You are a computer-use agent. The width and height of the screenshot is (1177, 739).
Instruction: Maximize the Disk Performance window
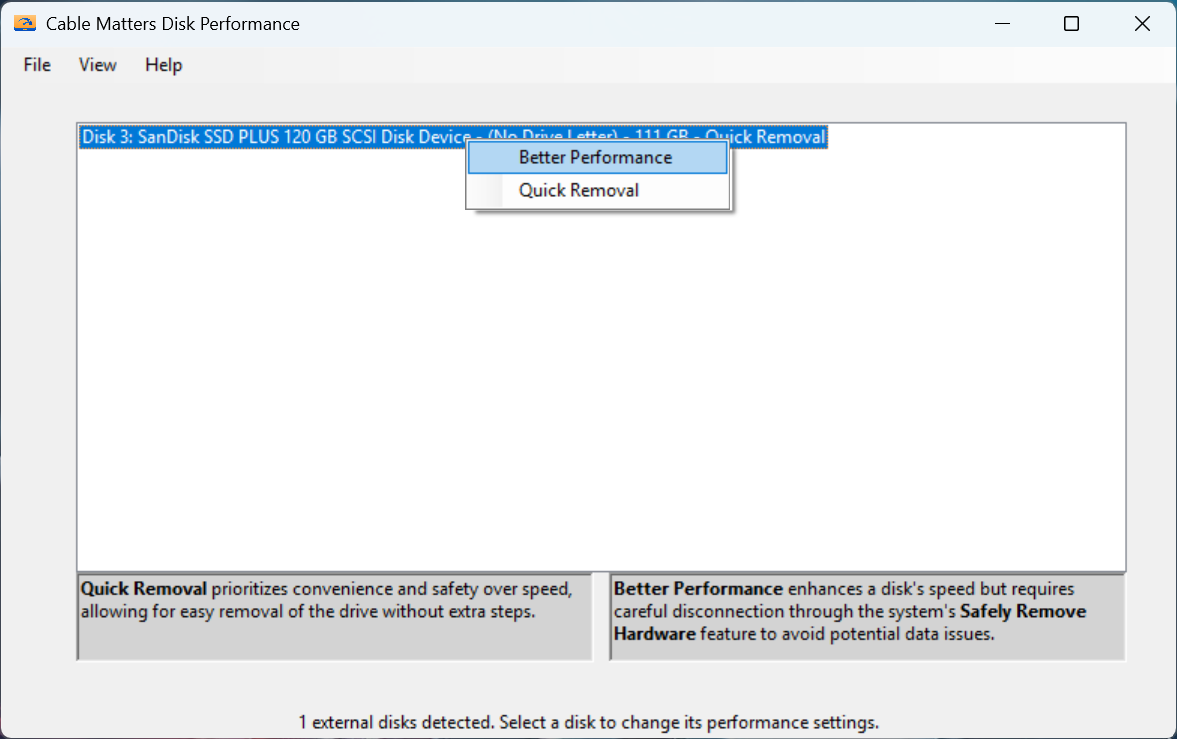point(1072,22)
